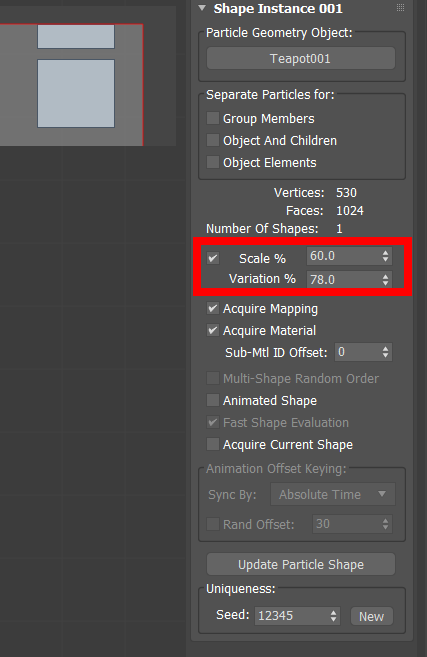Disable Acquire Material checkbox
This screenshot has height=657, width=427.
213,330
